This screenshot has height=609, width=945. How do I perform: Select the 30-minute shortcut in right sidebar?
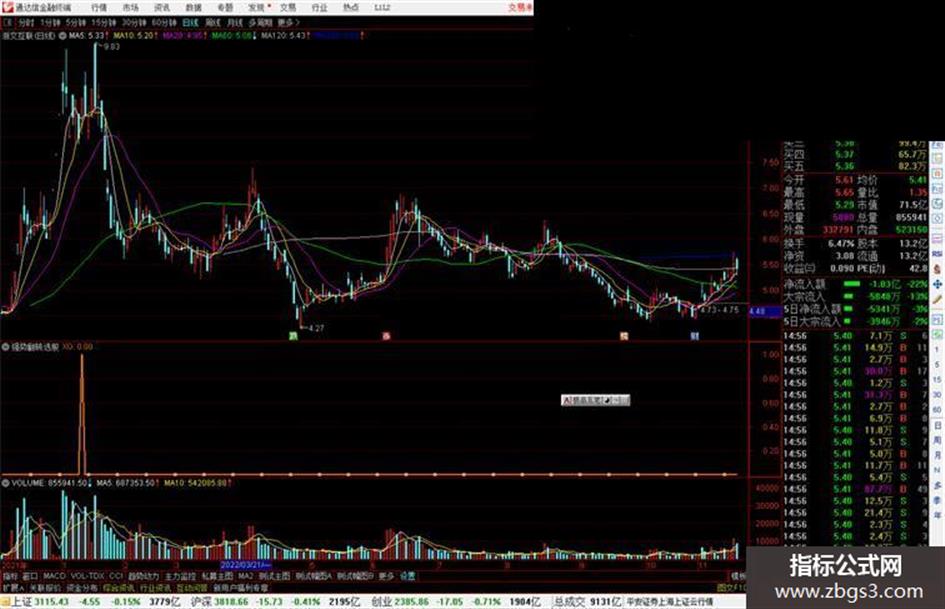(x=937, y=395)
